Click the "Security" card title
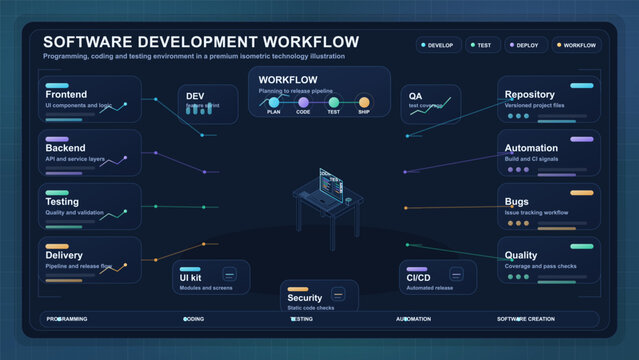 [x=304, y=298]
